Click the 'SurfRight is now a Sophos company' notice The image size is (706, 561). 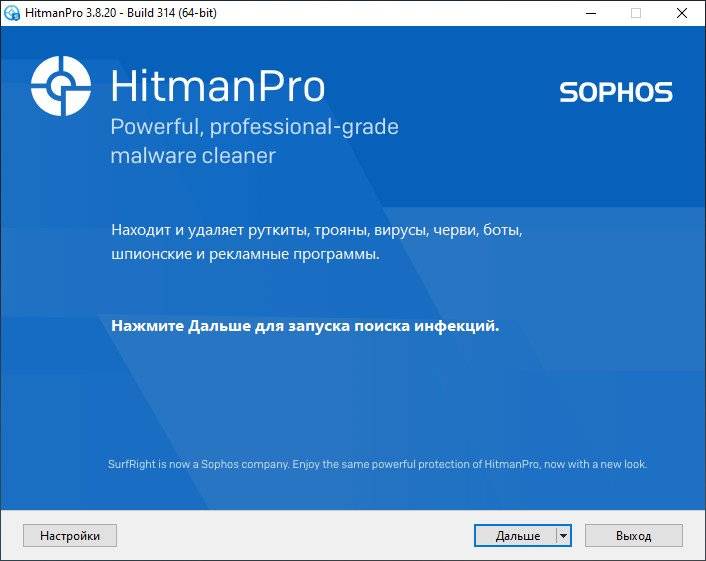[x=377, y=464]
